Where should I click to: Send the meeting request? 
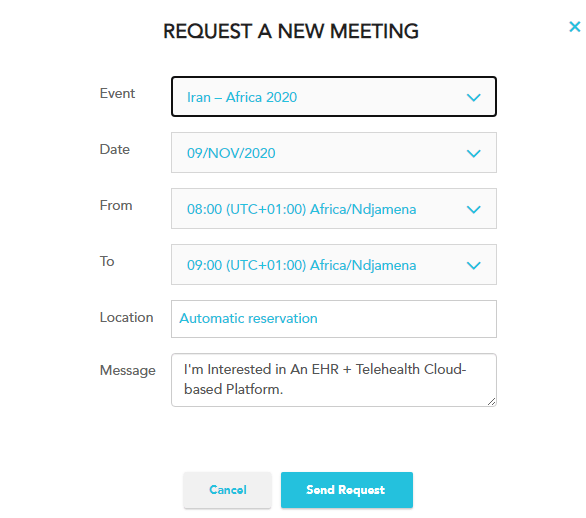[347, 490]
